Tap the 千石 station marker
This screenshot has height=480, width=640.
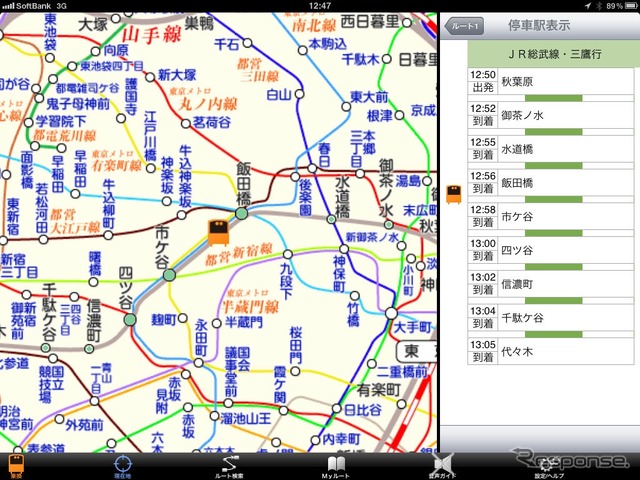click(247, 43)
